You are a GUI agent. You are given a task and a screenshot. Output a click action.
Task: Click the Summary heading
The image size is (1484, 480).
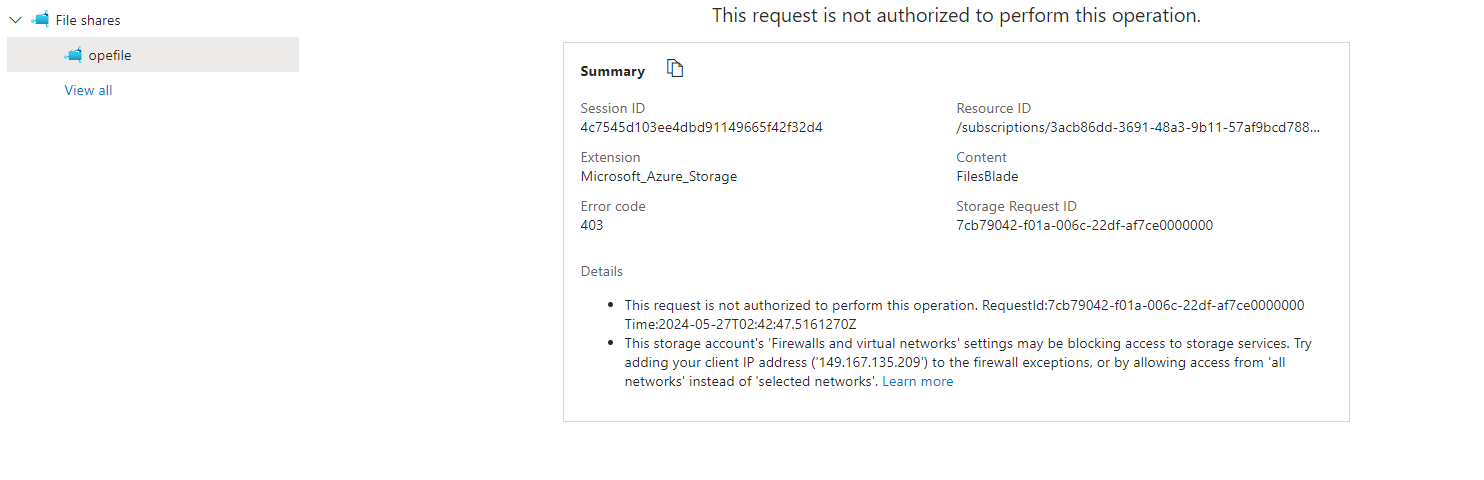pyautogui.click(x=612, y=71)
